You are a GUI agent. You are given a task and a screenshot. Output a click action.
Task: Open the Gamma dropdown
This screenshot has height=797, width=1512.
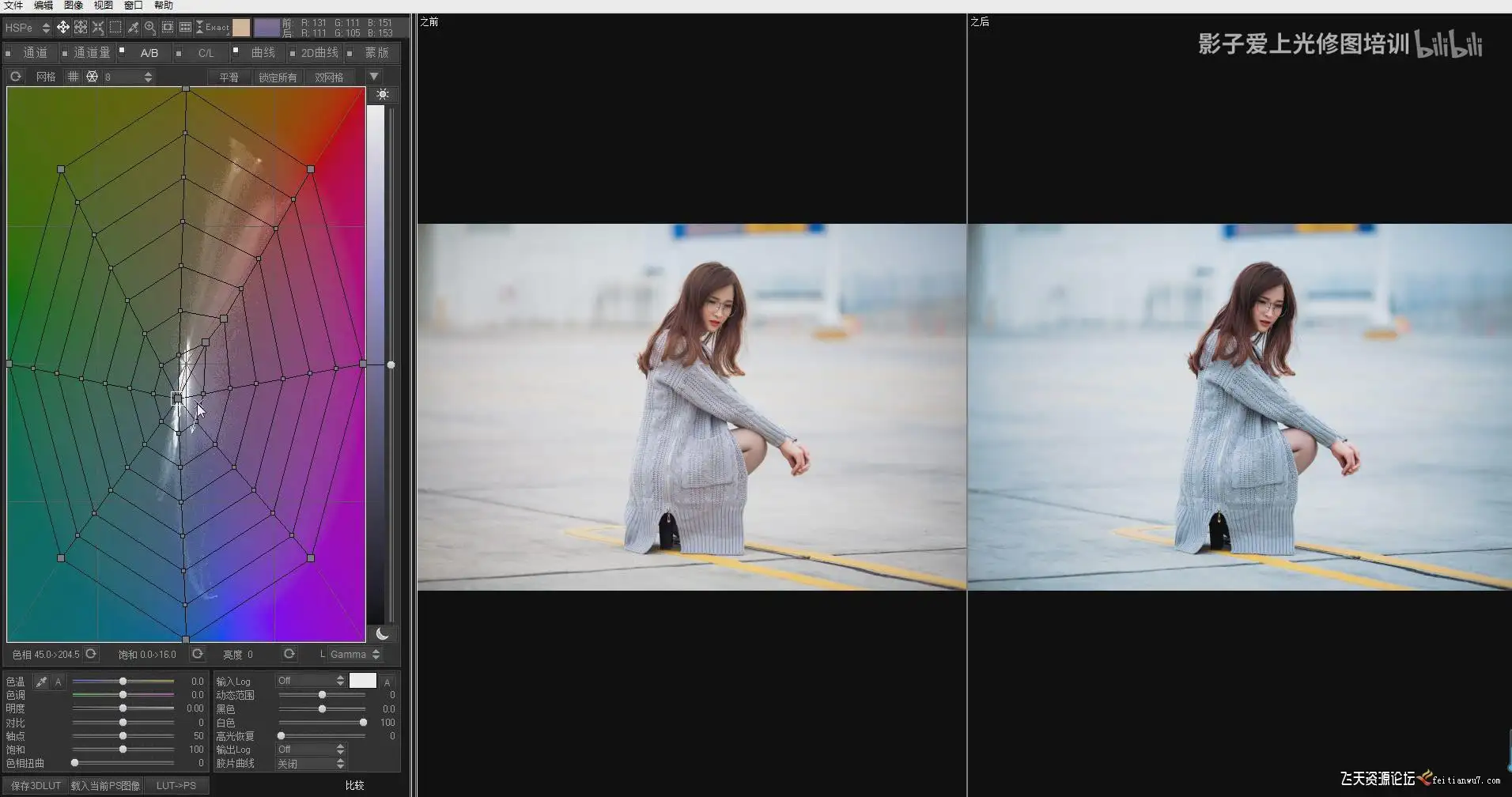(354, 654)
